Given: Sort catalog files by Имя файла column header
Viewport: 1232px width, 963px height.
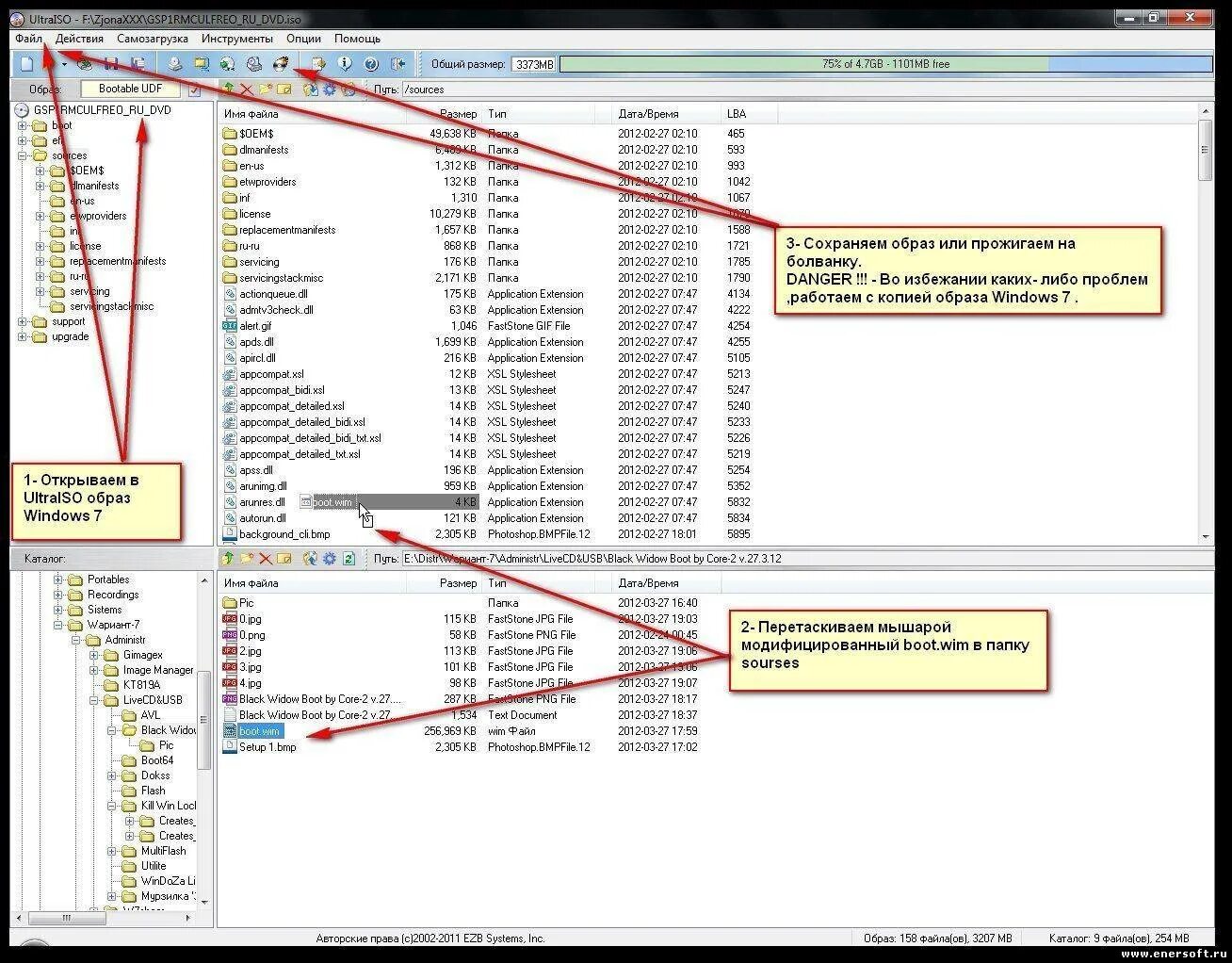Looking at the screenshot, I should [x=314, y=583].
